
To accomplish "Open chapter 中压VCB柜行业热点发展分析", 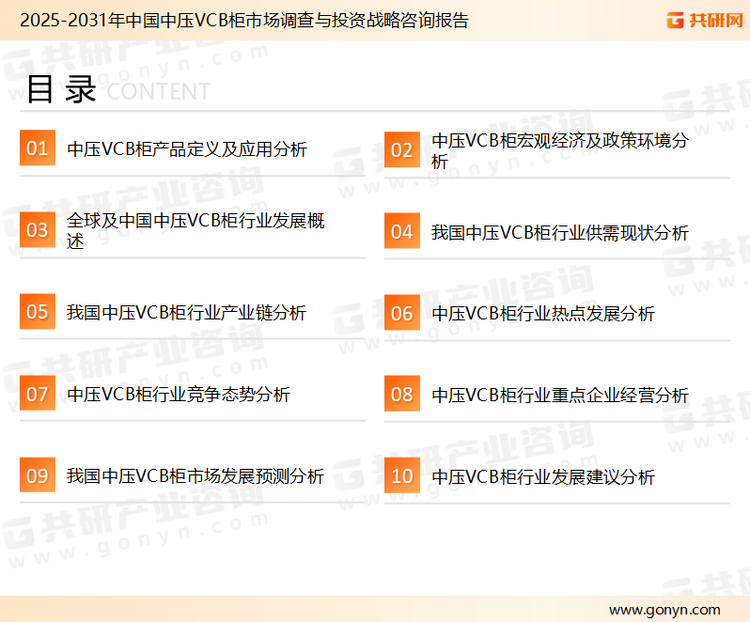I will coord(543,314).
